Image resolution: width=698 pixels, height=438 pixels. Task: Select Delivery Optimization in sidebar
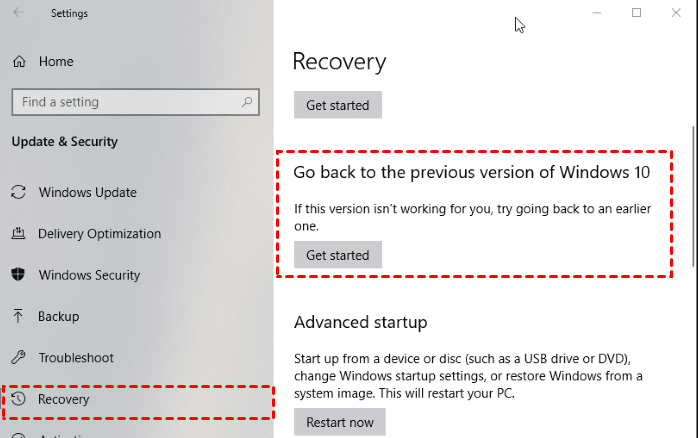pyautogui.click(x=99, y=234)
